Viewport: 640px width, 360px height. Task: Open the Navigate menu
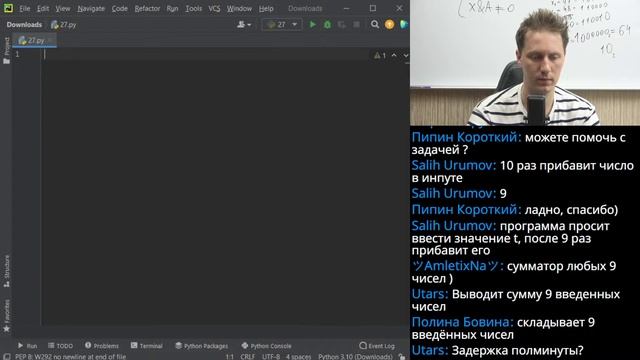(x=91, y=8)
